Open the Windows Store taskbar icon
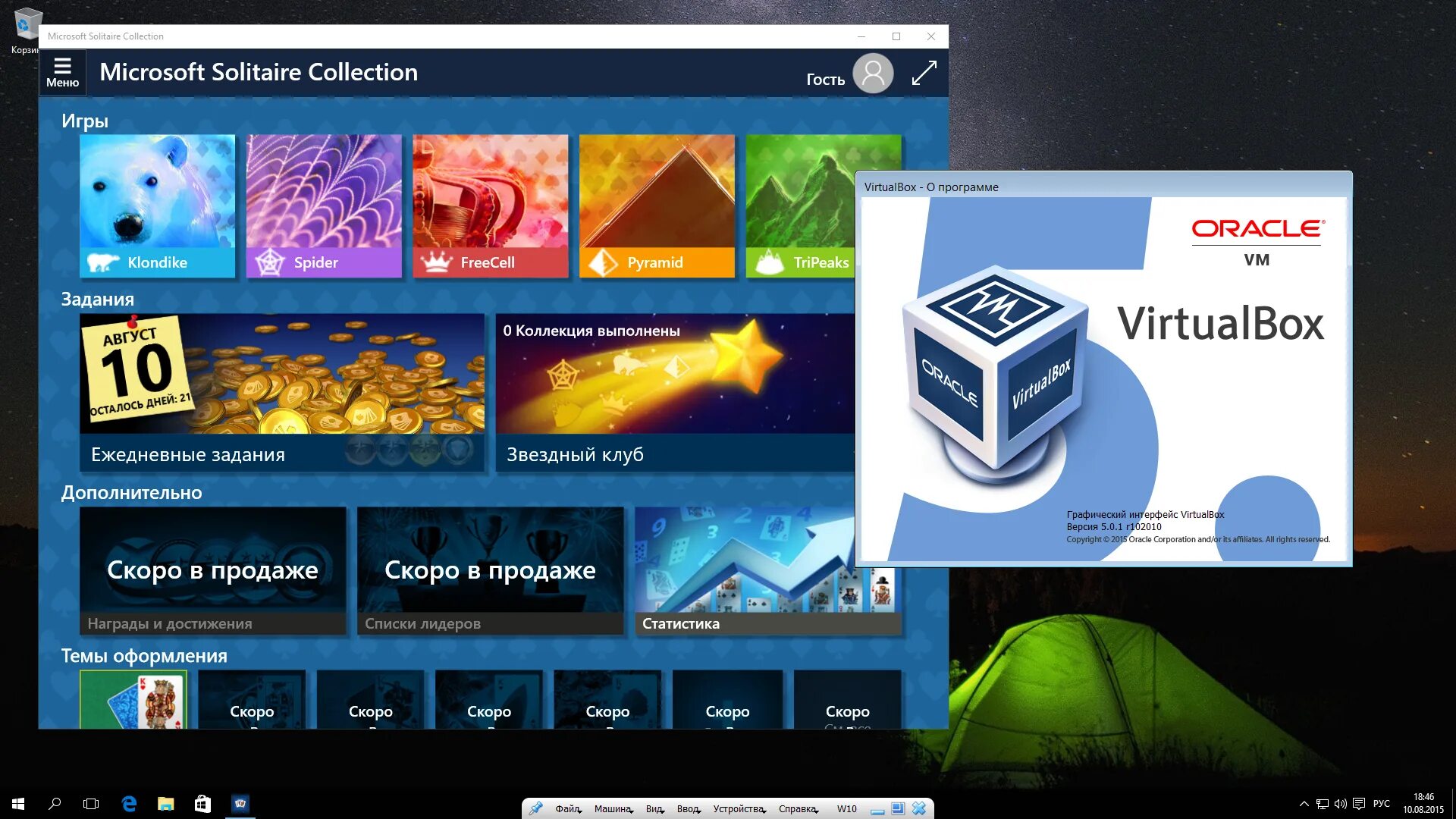The width and height of the screenshot is (1456, 819). click(202, 804)
